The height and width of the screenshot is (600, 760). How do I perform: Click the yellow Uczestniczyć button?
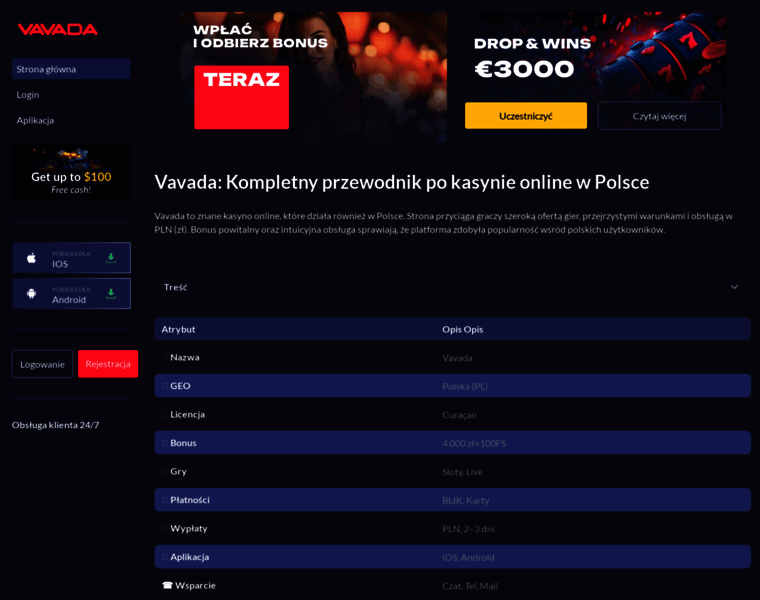pos(526,115)
